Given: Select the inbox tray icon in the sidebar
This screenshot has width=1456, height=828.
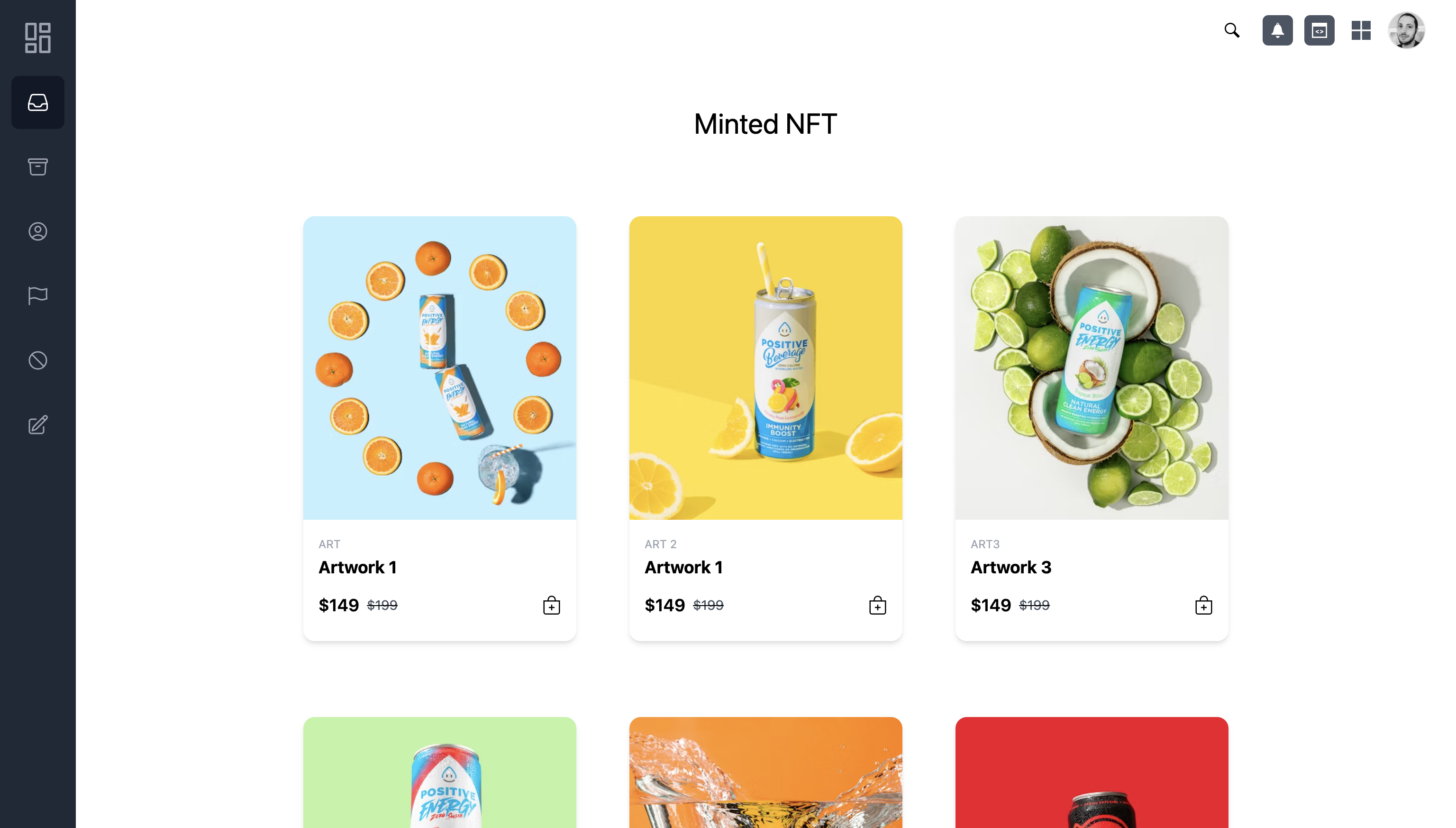Looking at the screenshot, I should (37, 102).
